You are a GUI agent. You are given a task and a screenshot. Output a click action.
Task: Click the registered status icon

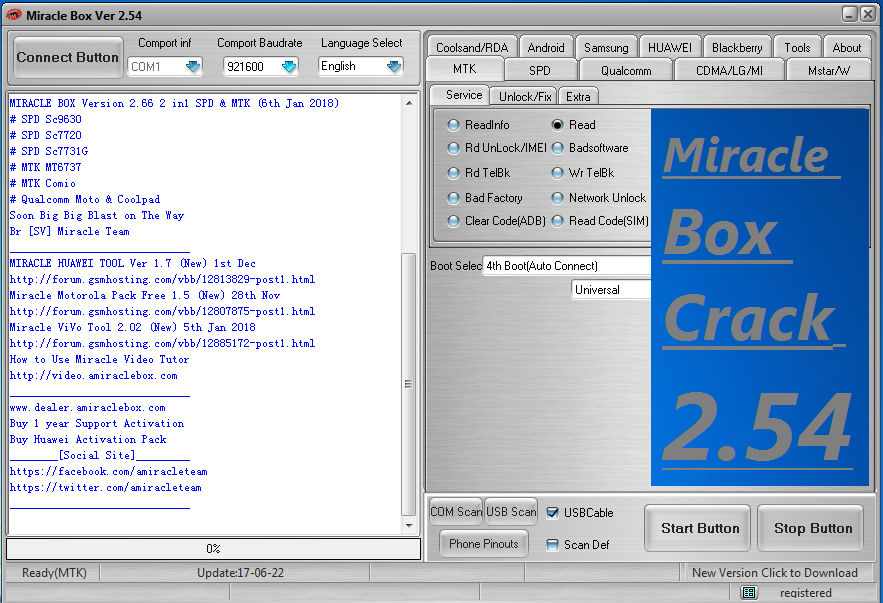tap(748, 592)
